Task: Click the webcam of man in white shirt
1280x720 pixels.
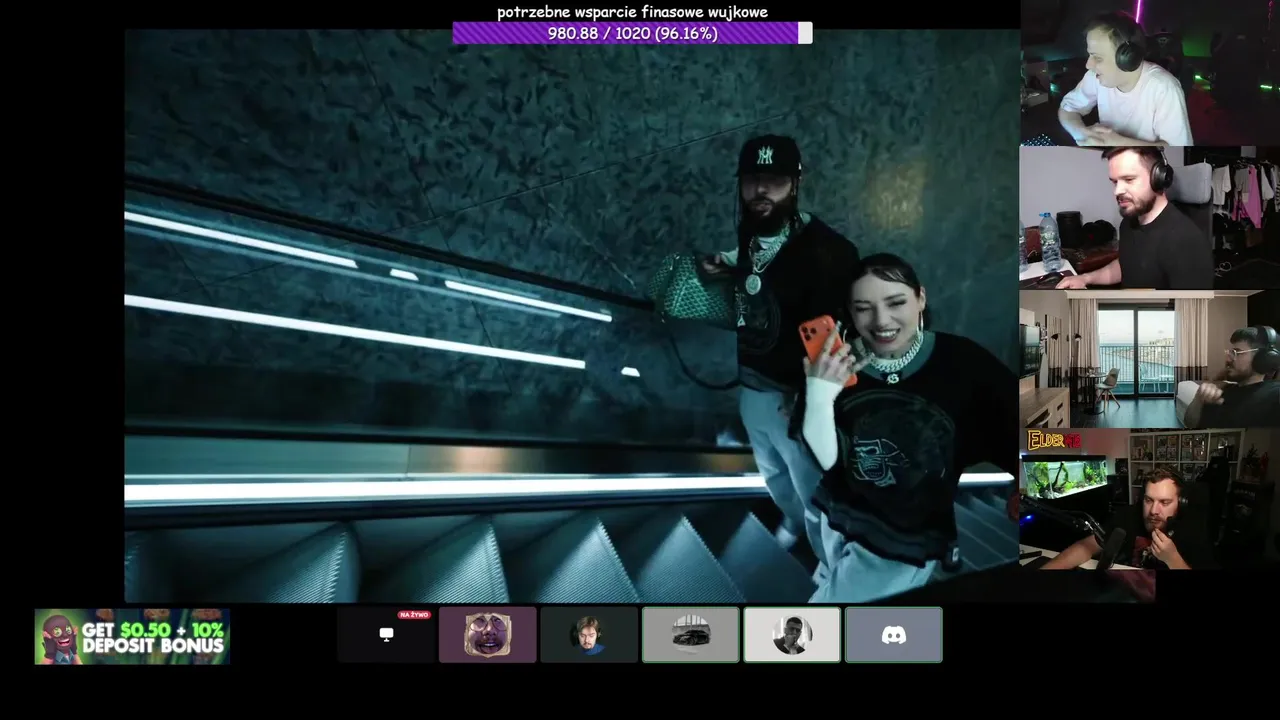Action: 1150,73
